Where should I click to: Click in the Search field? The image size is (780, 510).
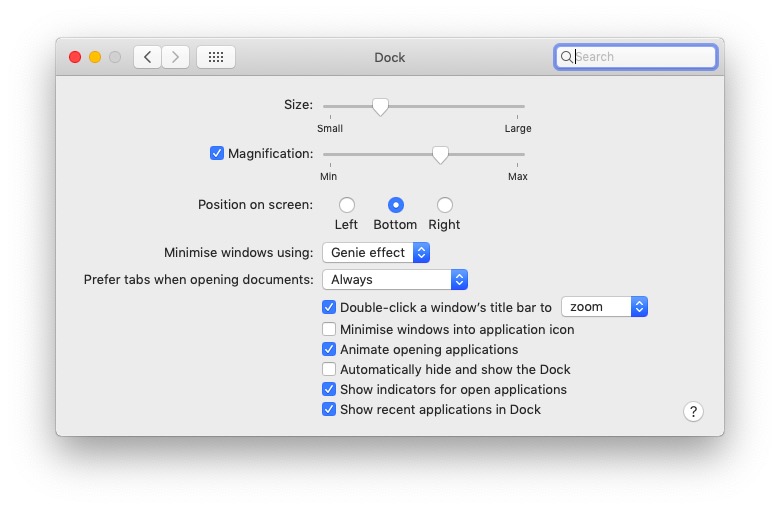coord(636,57)
